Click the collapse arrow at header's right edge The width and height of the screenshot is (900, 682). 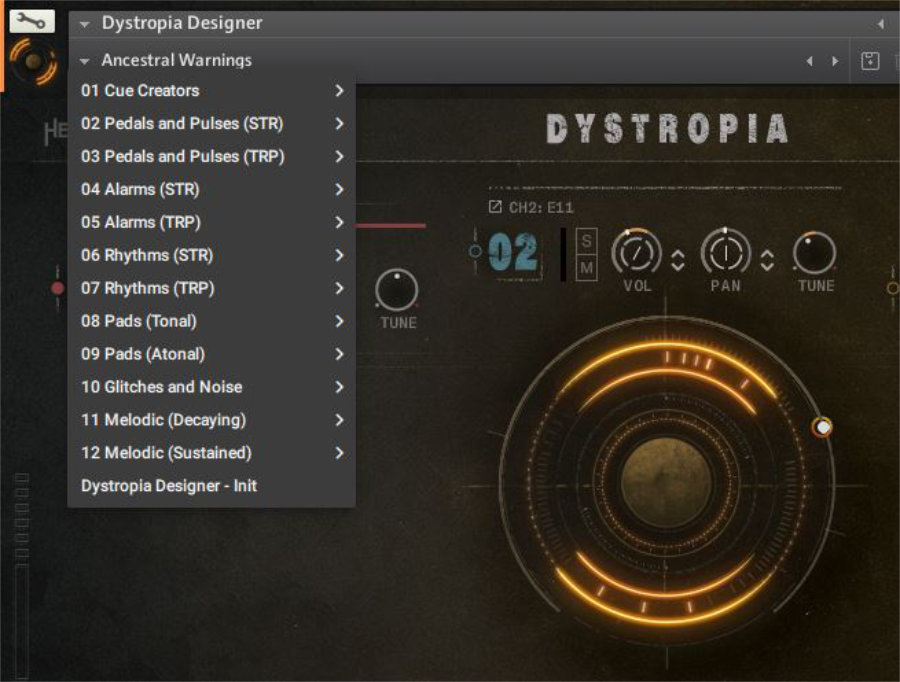[880, 23]
